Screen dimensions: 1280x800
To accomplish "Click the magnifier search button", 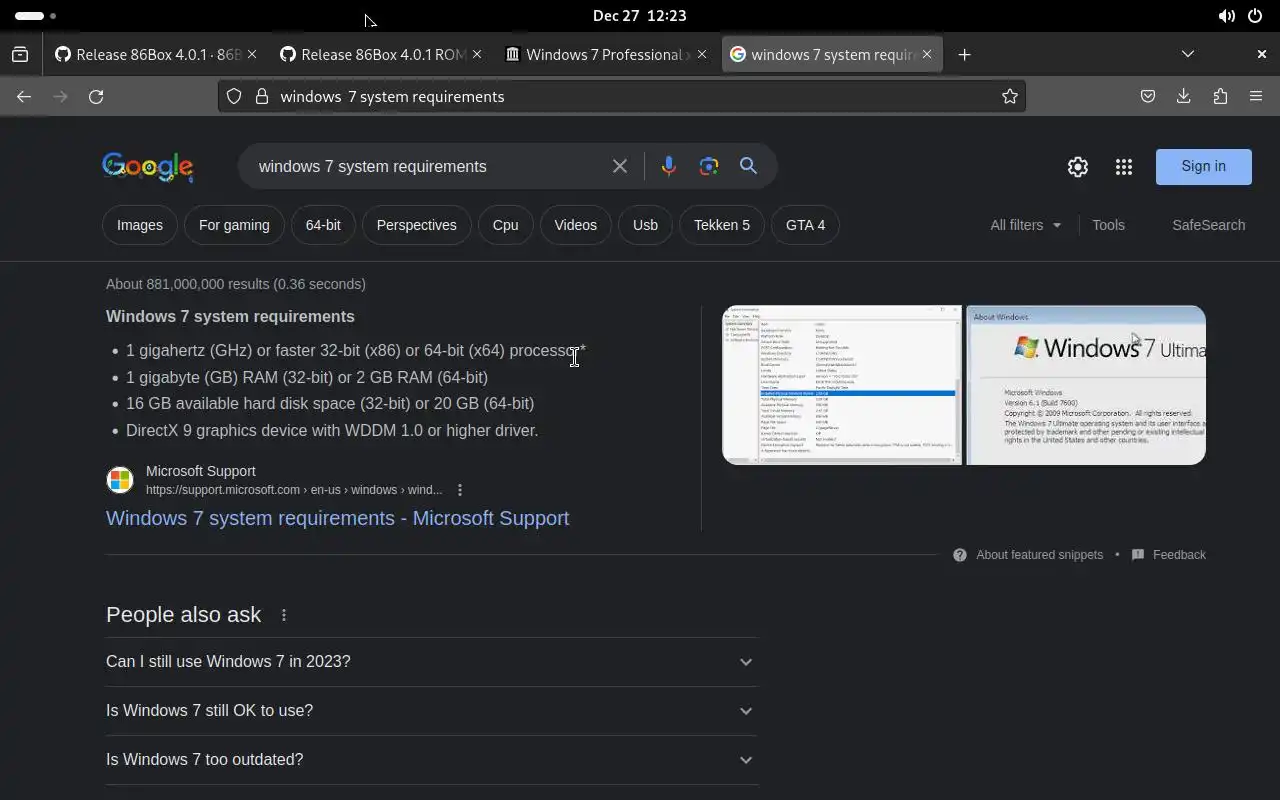I will point(748,166).
